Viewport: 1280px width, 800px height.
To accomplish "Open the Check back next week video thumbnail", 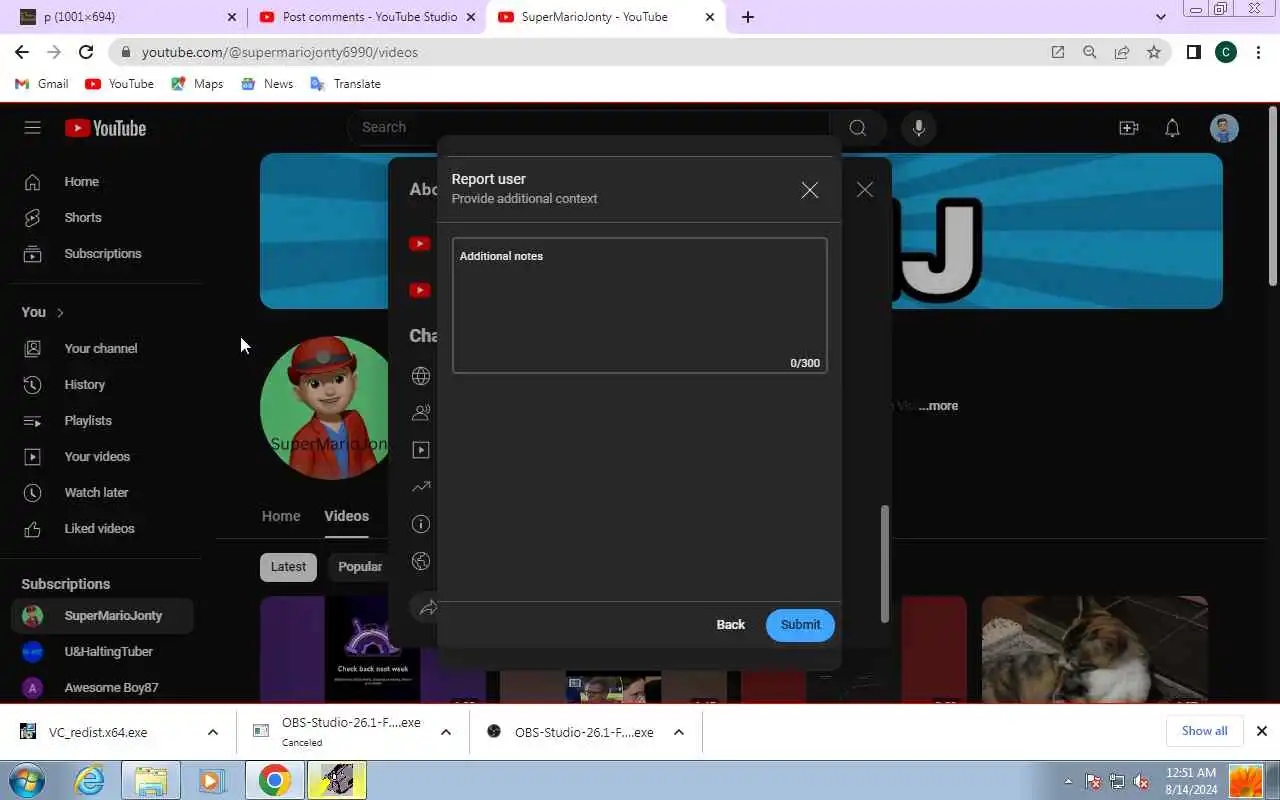I will pos(373,650).
